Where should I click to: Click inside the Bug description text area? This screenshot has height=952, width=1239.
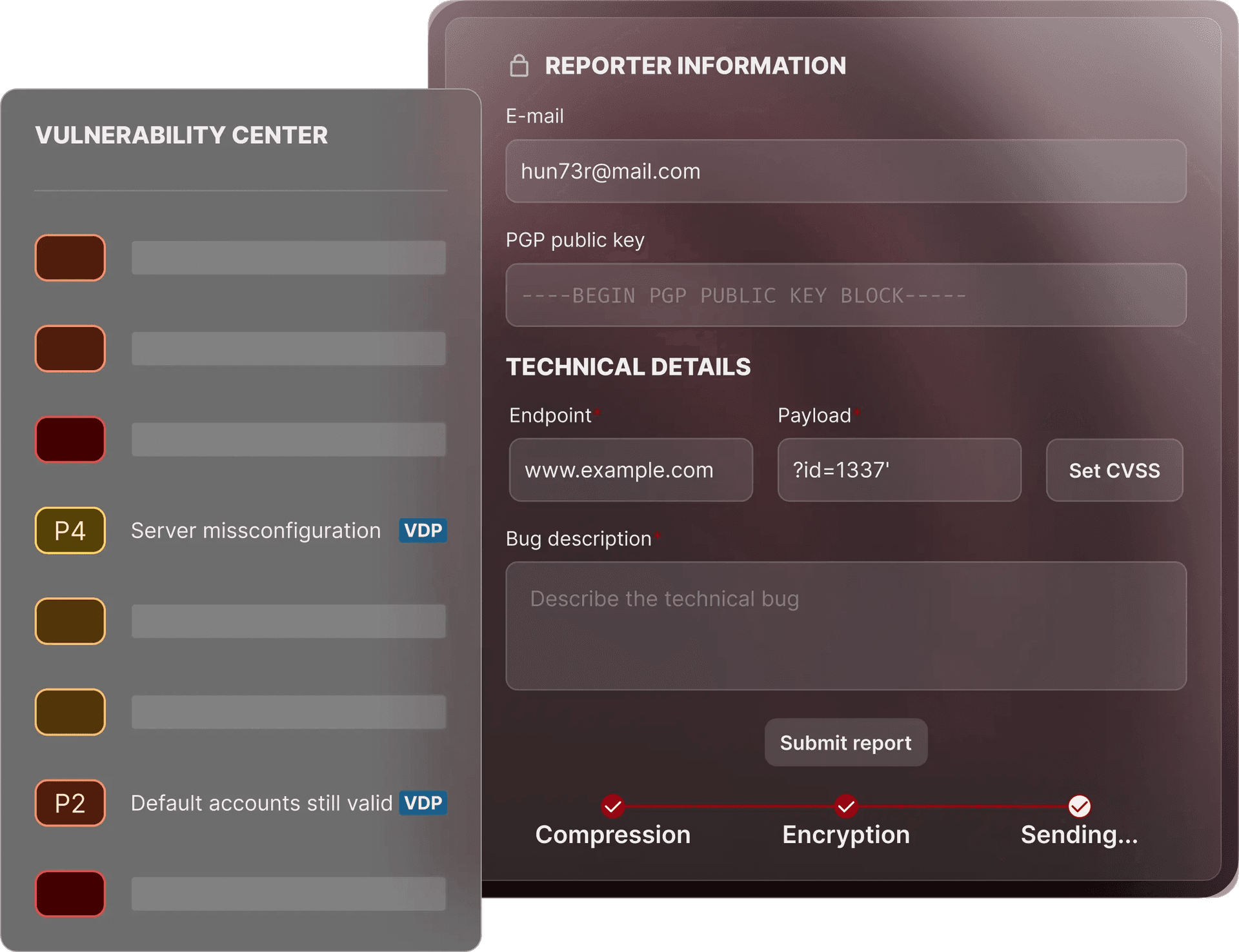point(846,626)
